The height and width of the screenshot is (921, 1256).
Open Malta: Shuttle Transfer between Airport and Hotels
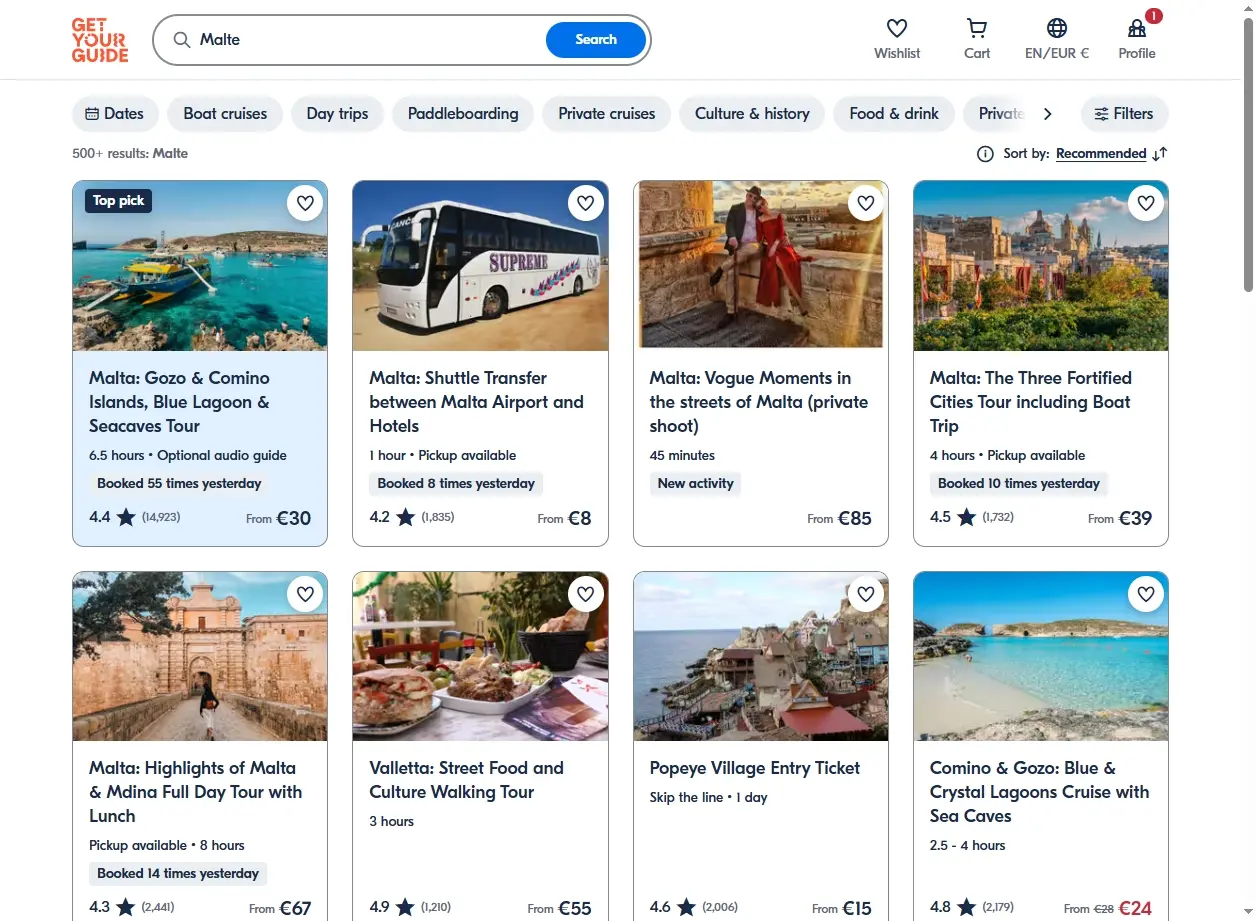pyautogui.click(x=477, y=402)
